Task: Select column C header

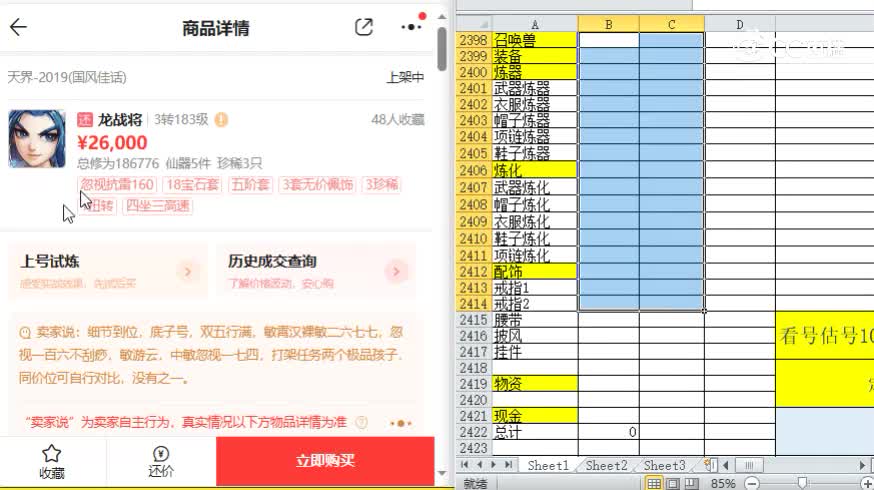Action: (672, 25)
